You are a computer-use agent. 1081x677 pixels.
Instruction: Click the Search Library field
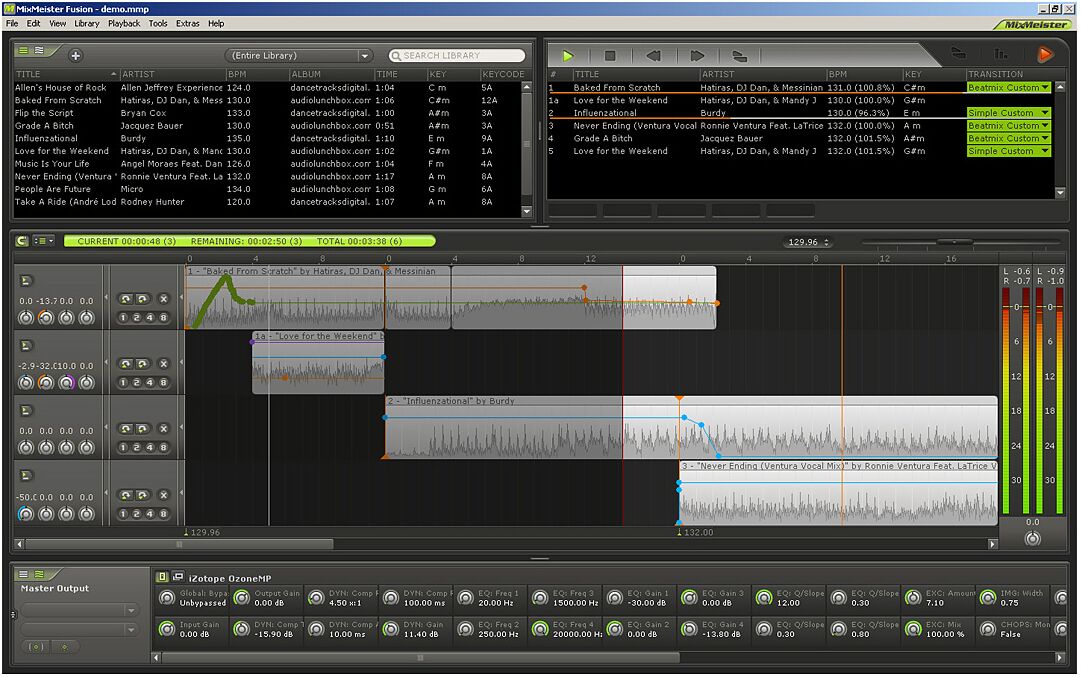tap(456, 55)
